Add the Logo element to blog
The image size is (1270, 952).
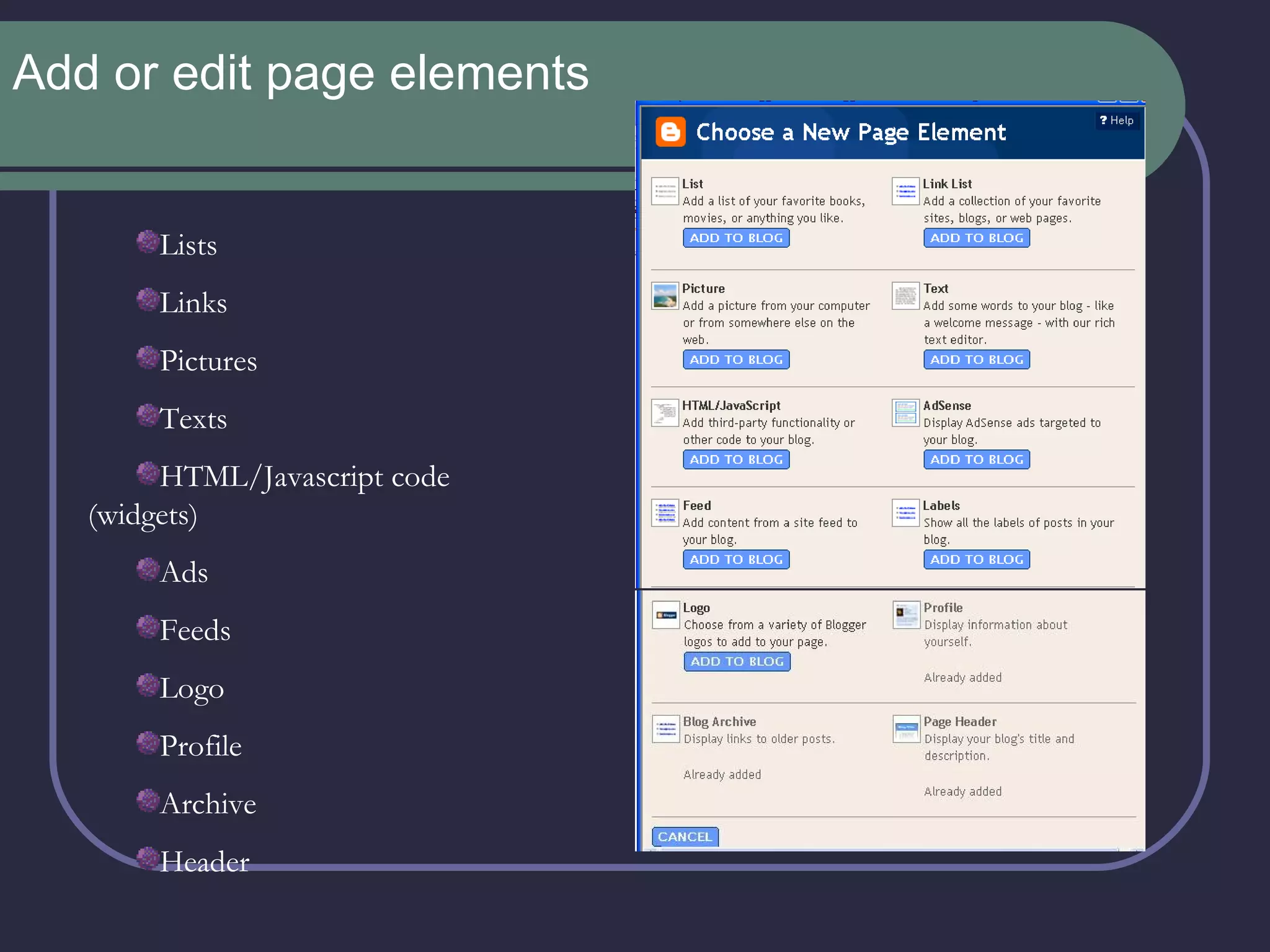click(737, 661)
